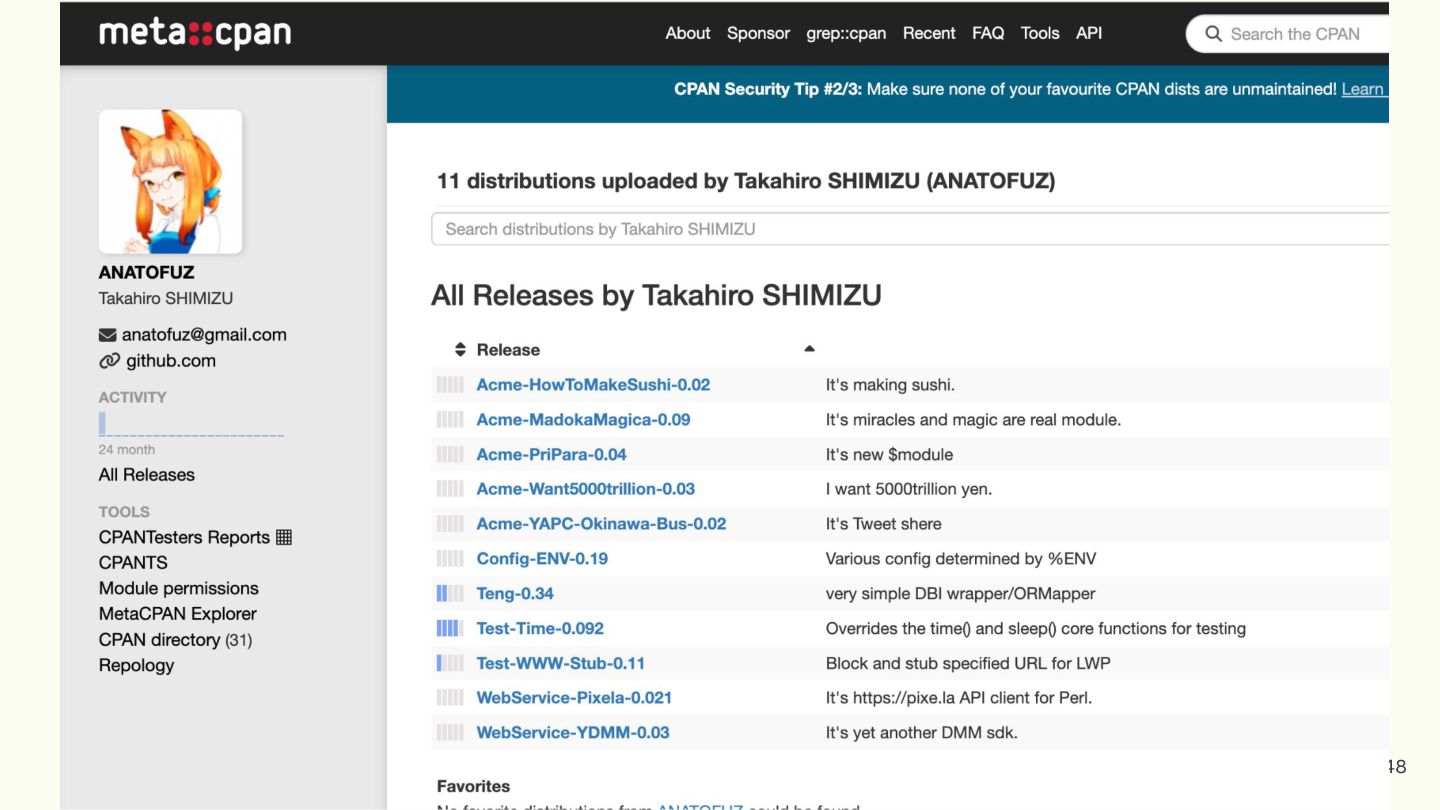Open Acme-HowToMakeSushi-0.02 release
The image size is (1440, 810).
[593, 385]
